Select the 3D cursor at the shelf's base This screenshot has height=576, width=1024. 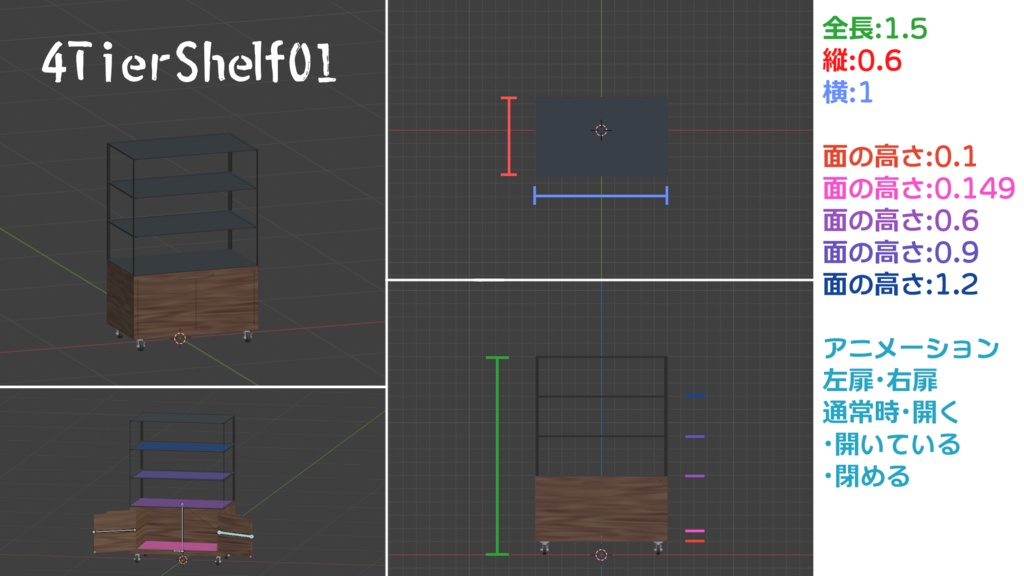tap(601, 554)
